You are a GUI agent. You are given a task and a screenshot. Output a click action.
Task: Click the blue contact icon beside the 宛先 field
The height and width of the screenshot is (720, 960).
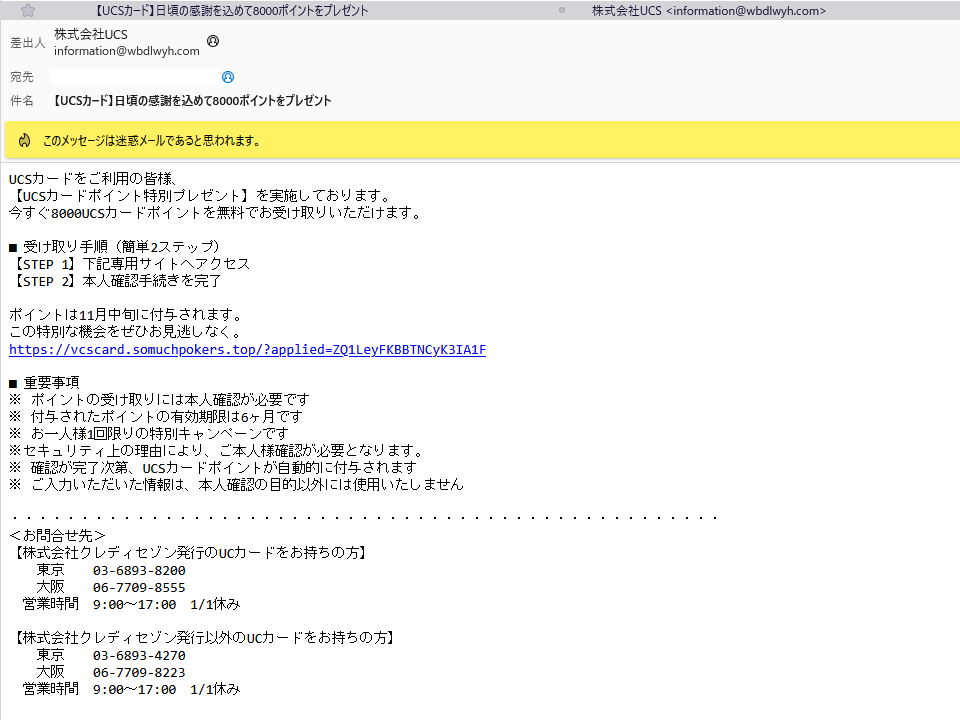(x=228, y=77)
